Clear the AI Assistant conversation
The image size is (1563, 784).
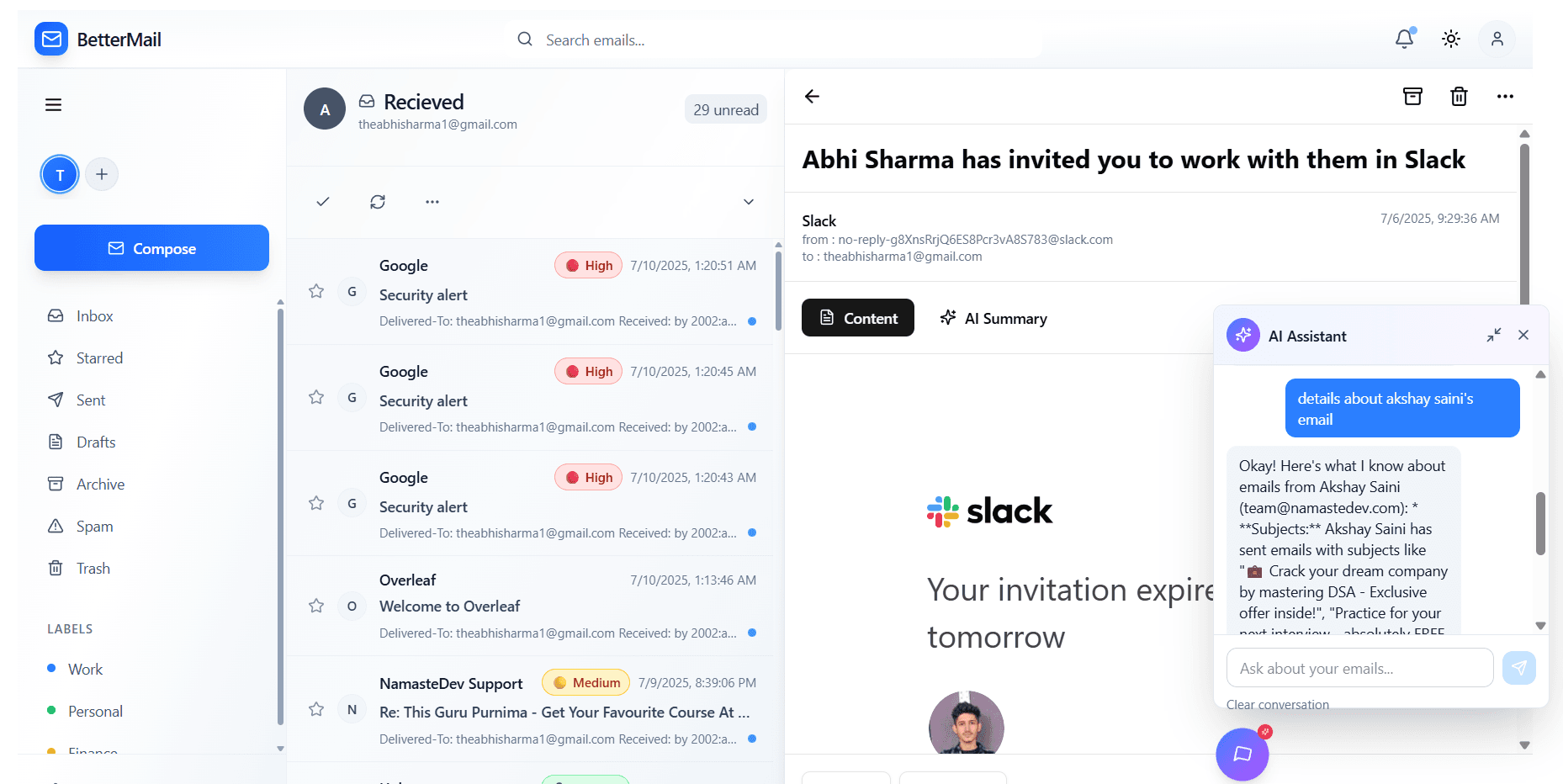click(1278, 704)
